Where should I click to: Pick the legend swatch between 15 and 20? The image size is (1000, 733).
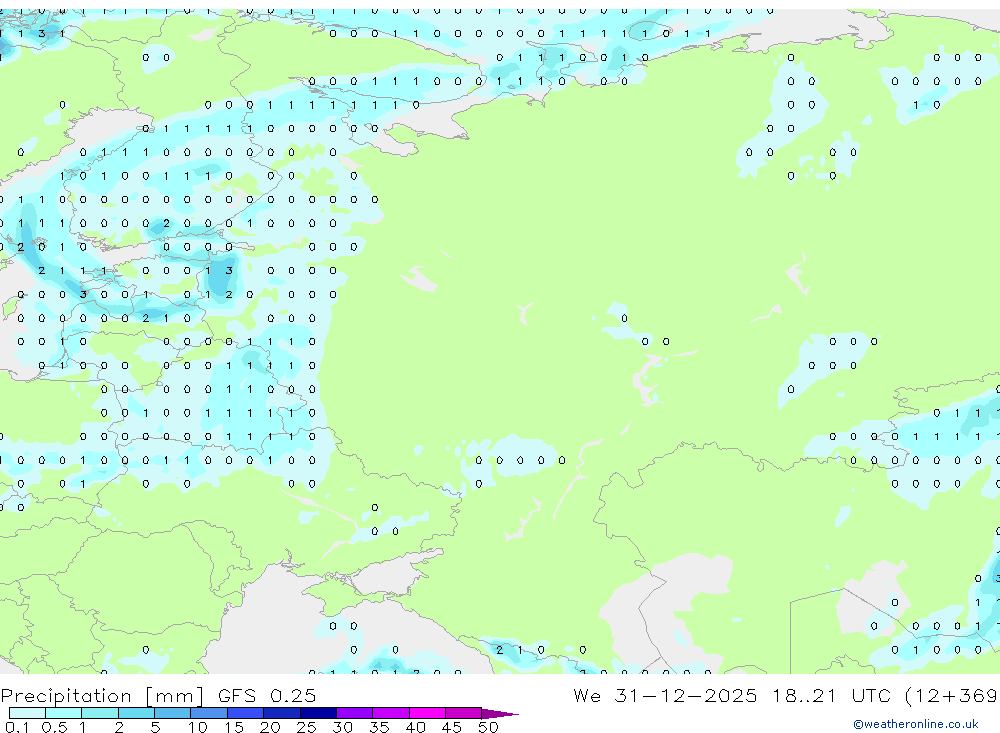[245, 713]
